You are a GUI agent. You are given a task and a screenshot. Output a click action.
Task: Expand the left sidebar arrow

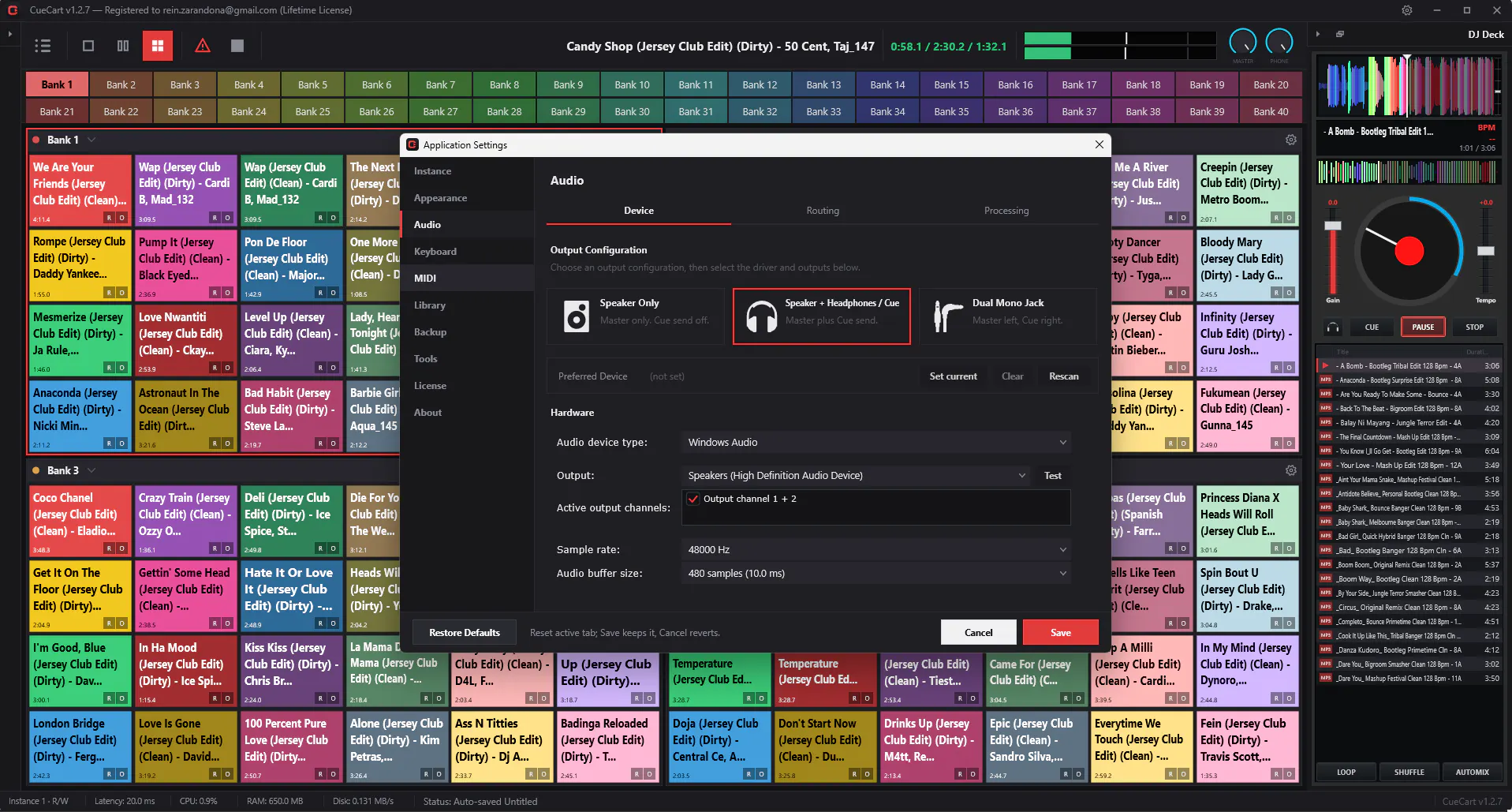pyautogui.click(x=10, y=34)
